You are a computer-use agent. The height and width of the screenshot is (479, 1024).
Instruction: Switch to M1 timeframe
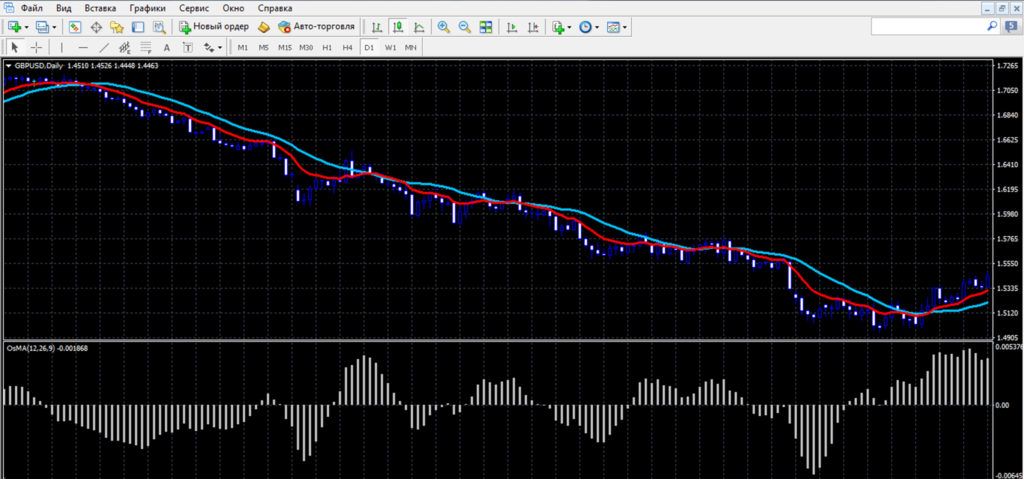[242, 48]
